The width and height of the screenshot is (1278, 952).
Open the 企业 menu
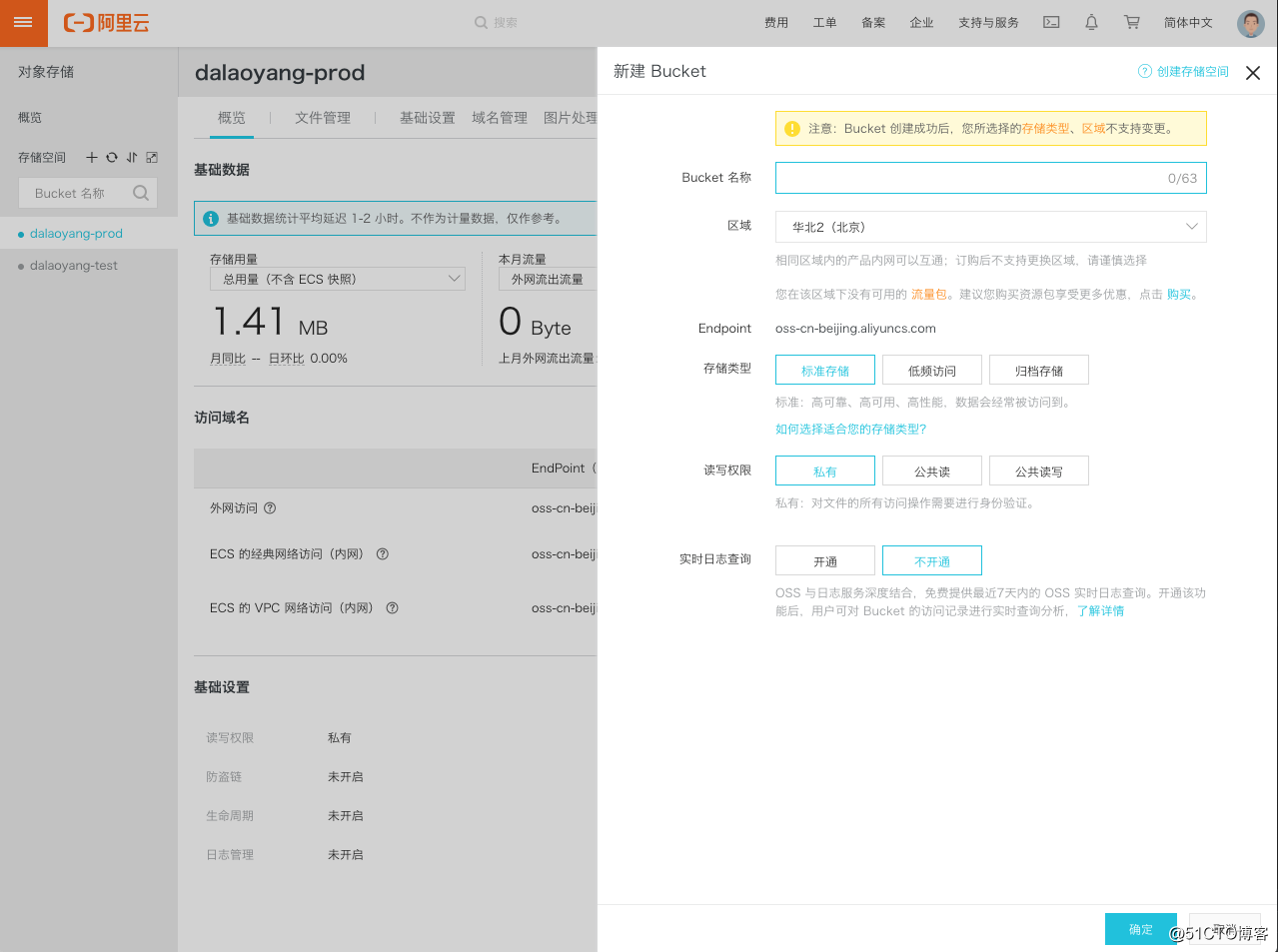click(921, 22)
